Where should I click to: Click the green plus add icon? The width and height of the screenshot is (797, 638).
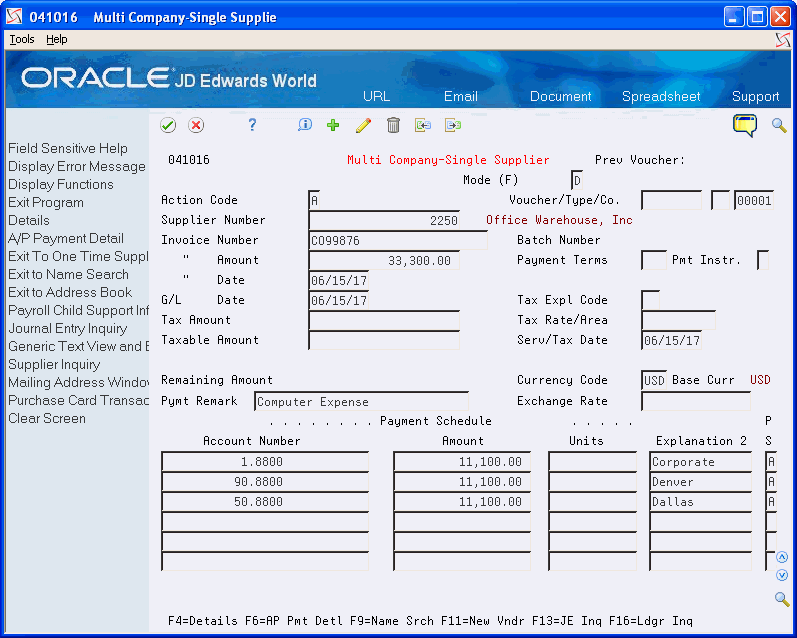(x=333, y=125)
